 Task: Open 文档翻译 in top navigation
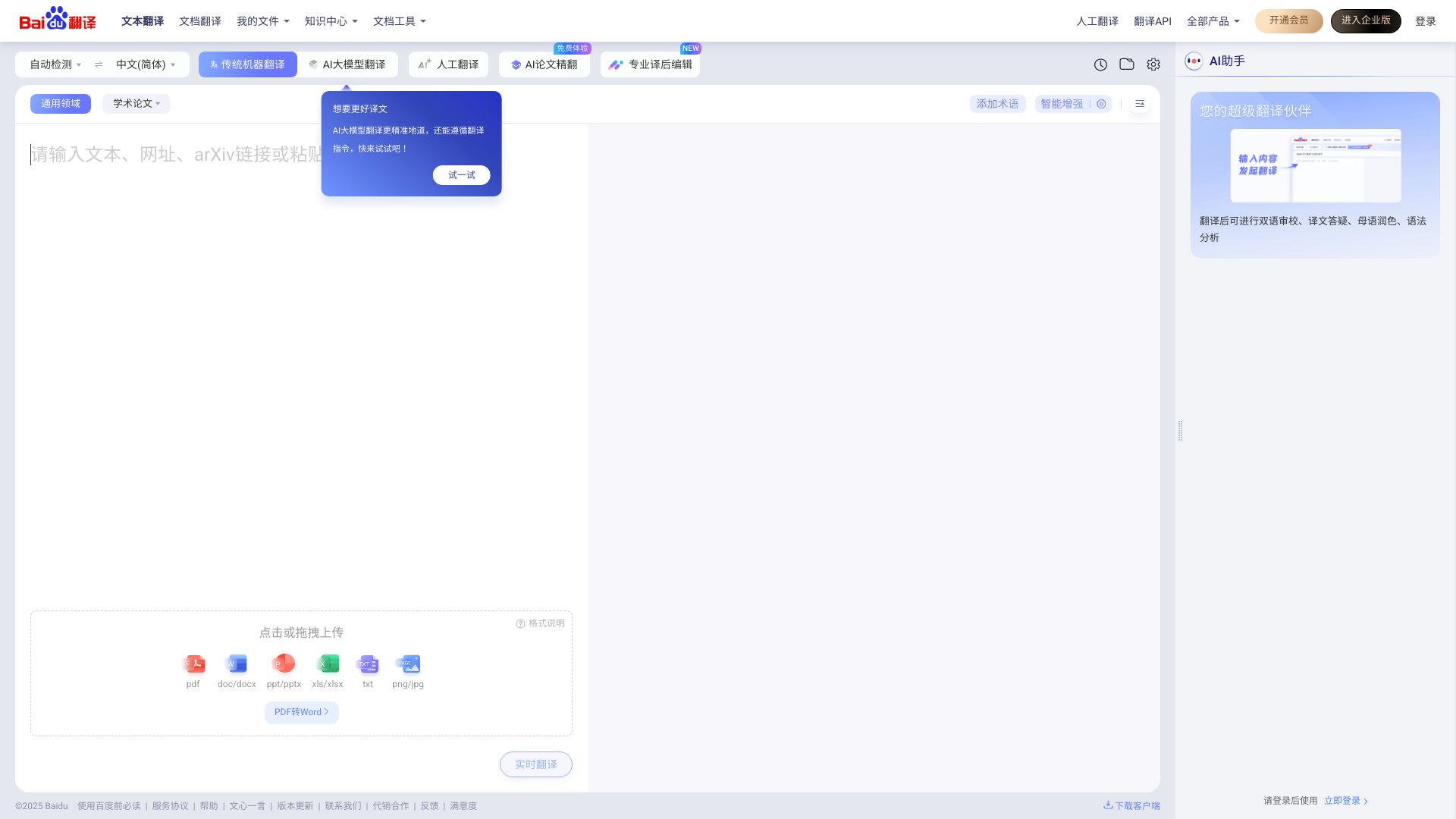(x=200, y=21)
